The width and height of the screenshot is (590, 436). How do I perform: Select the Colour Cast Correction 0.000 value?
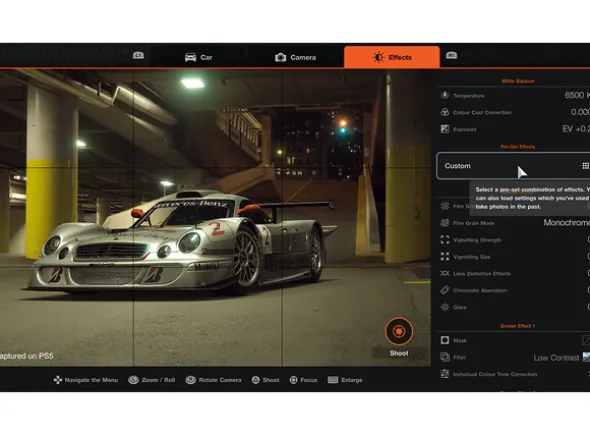pos(580,112)
